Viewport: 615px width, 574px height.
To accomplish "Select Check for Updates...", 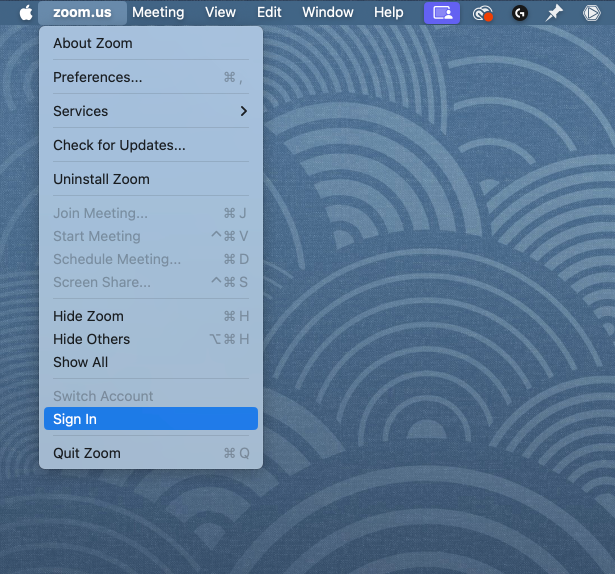I will click(151, 146).
